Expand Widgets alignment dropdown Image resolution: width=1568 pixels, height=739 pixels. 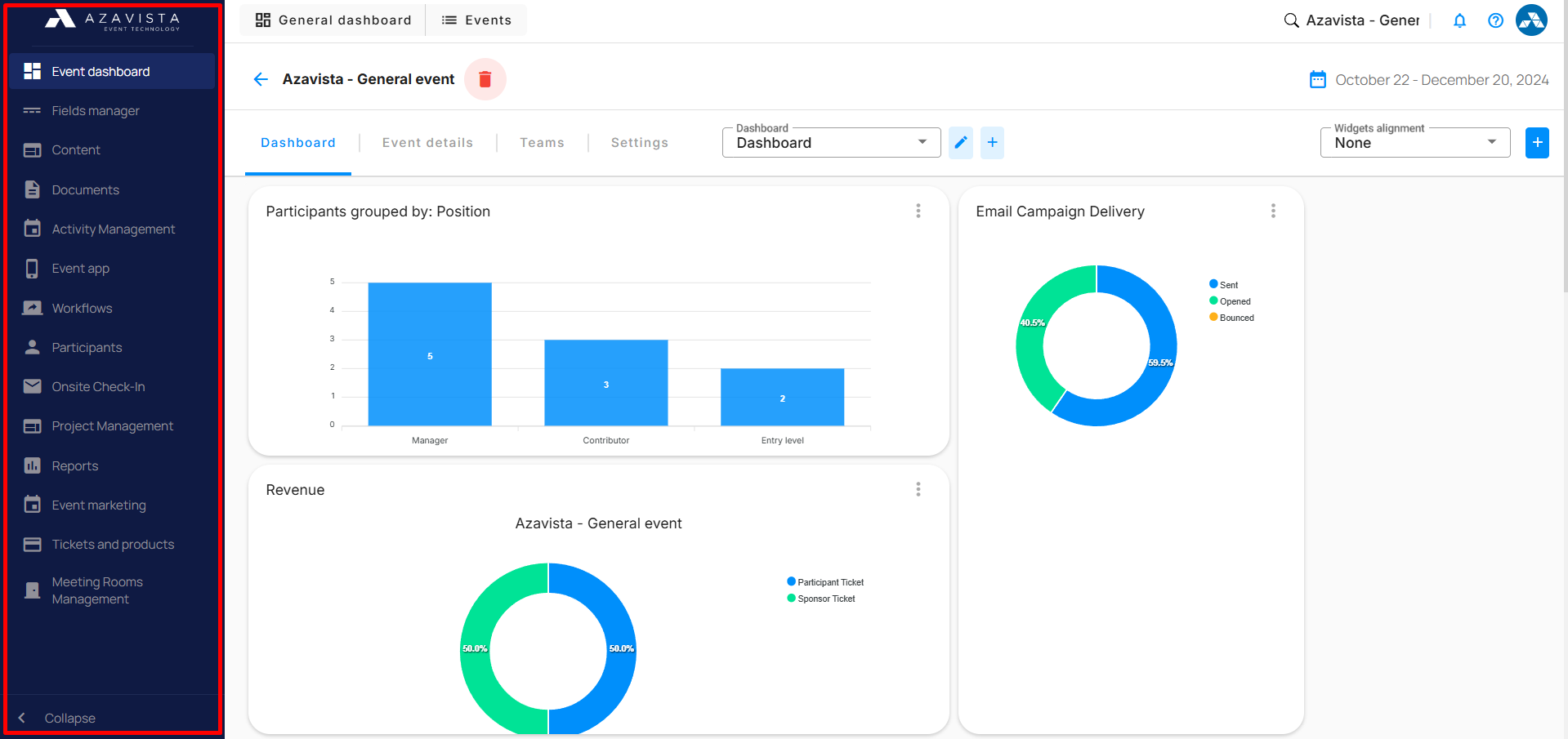[1415, 143]
